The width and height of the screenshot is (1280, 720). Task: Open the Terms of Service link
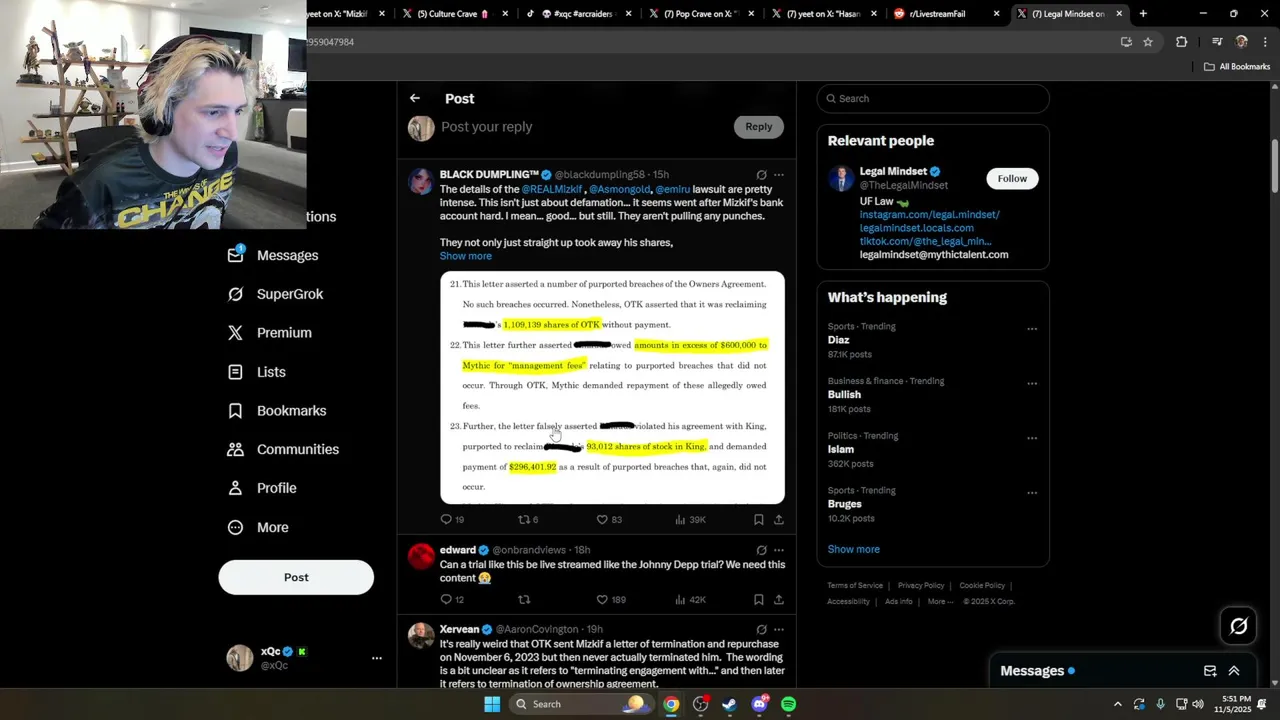click(x=855, y=586)
